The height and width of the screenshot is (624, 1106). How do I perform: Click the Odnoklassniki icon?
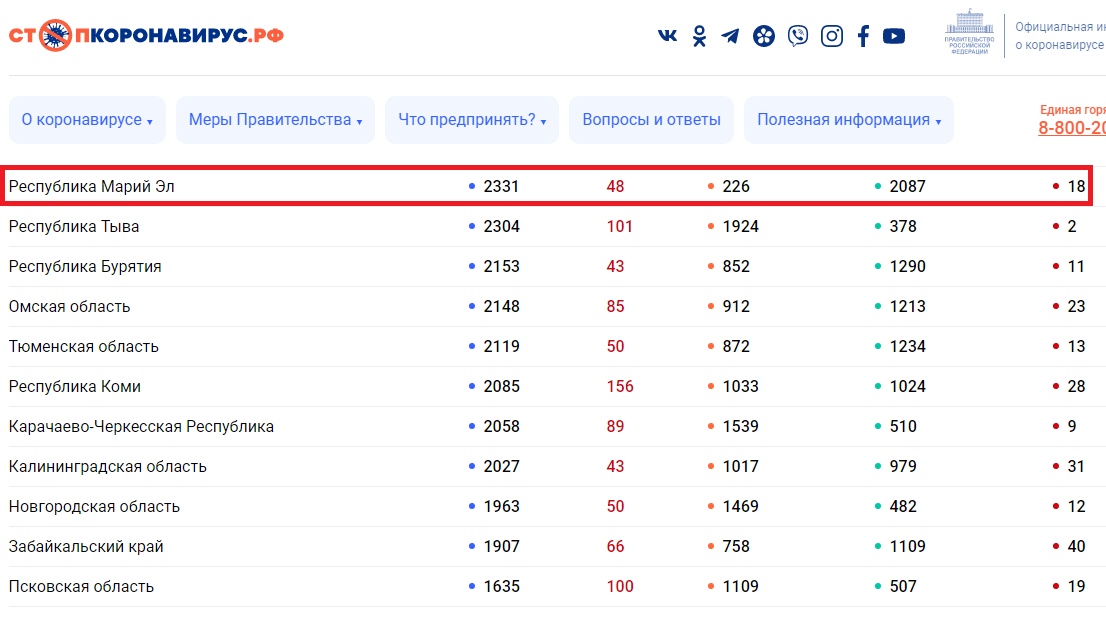click(698, 35)
